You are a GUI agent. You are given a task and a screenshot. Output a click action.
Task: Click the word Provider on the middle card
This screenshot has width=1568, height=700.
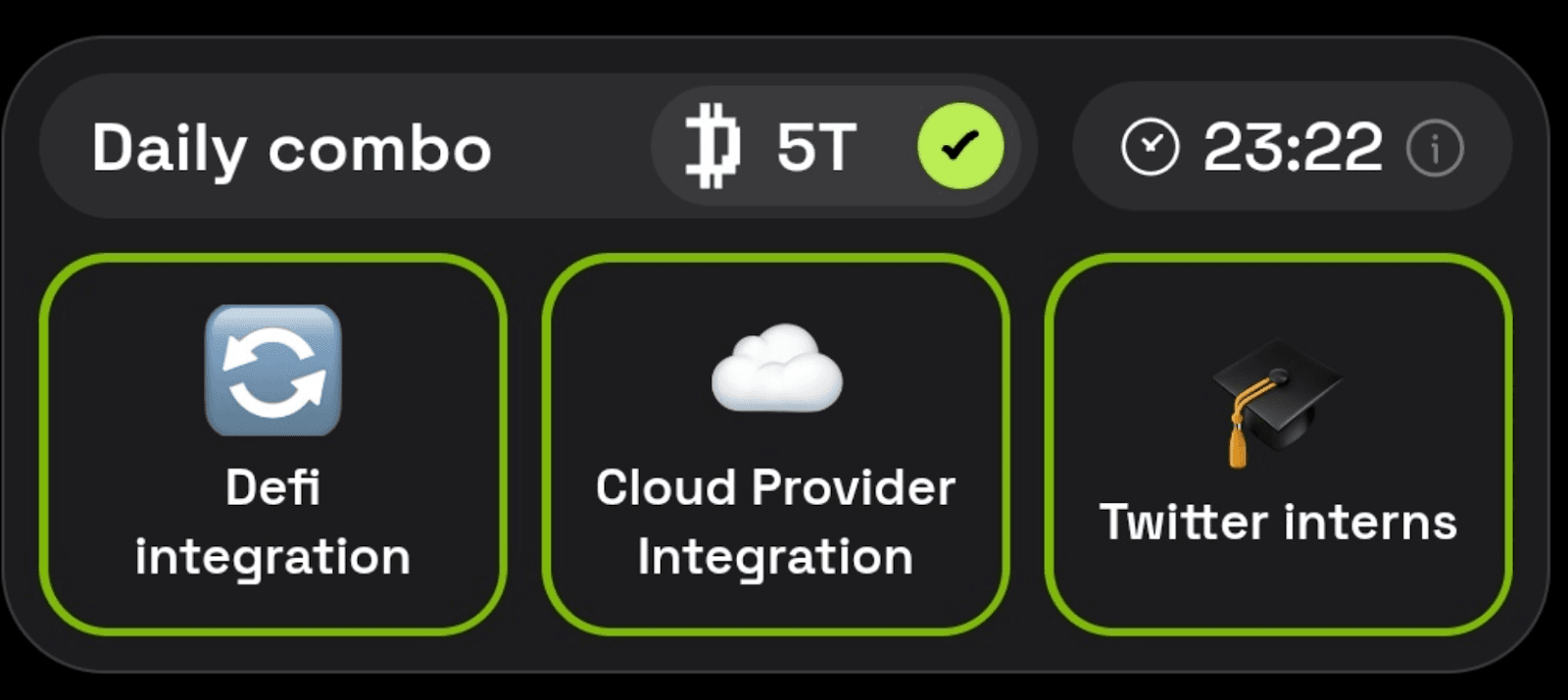(853, 487)
